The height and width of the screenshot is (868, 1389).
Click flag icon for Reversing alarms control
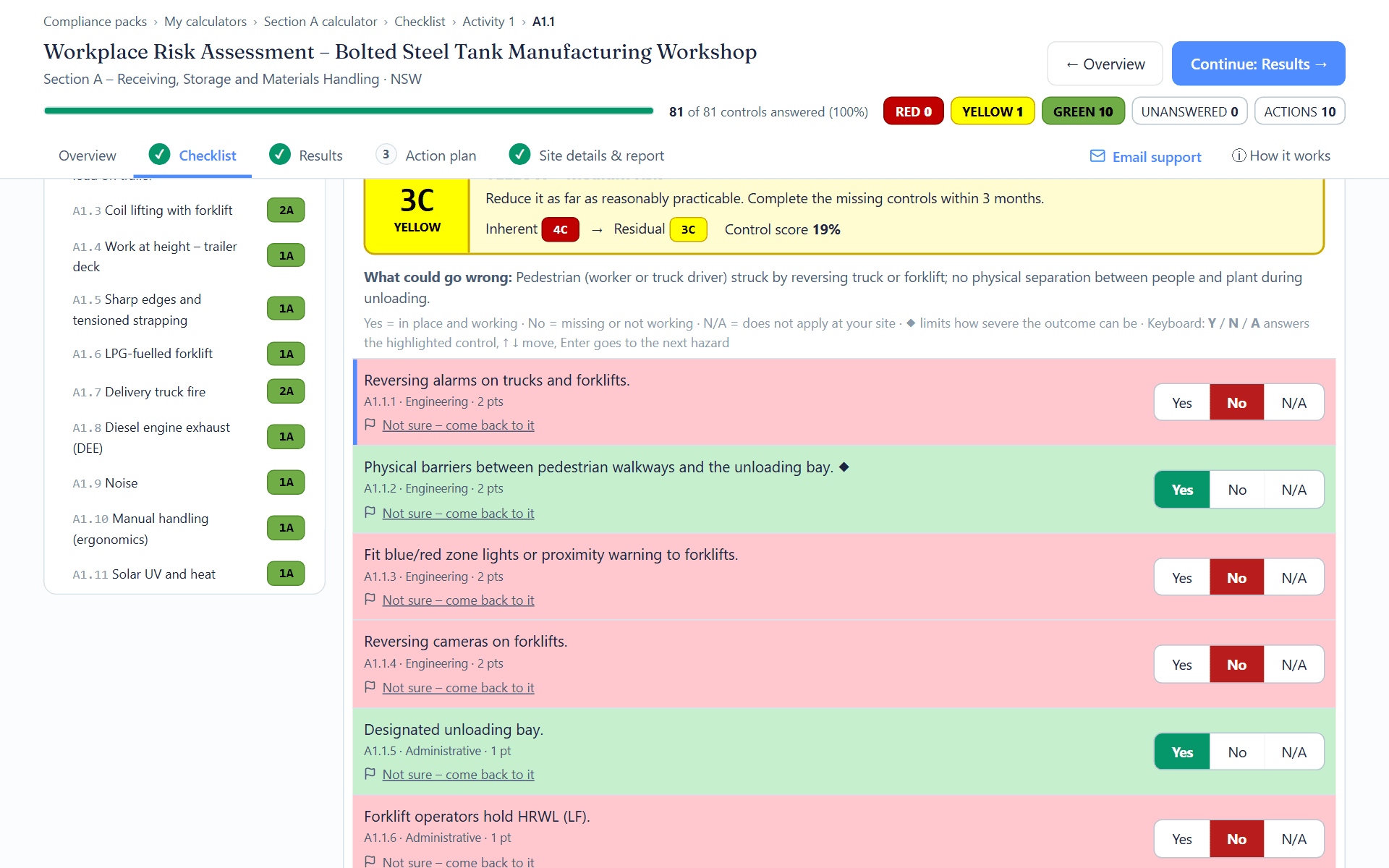pos(370,425)
